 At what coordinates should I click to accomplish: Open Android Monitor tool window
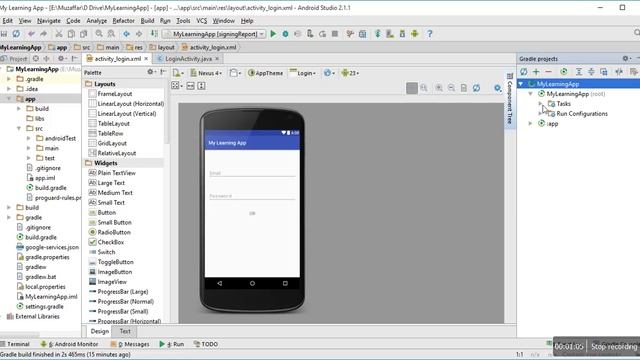[70, 344]
